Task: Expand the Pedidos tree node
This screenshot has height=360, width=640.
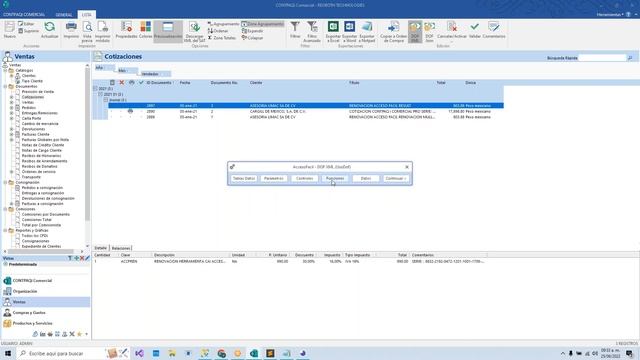Action: (x=11, y=108)
